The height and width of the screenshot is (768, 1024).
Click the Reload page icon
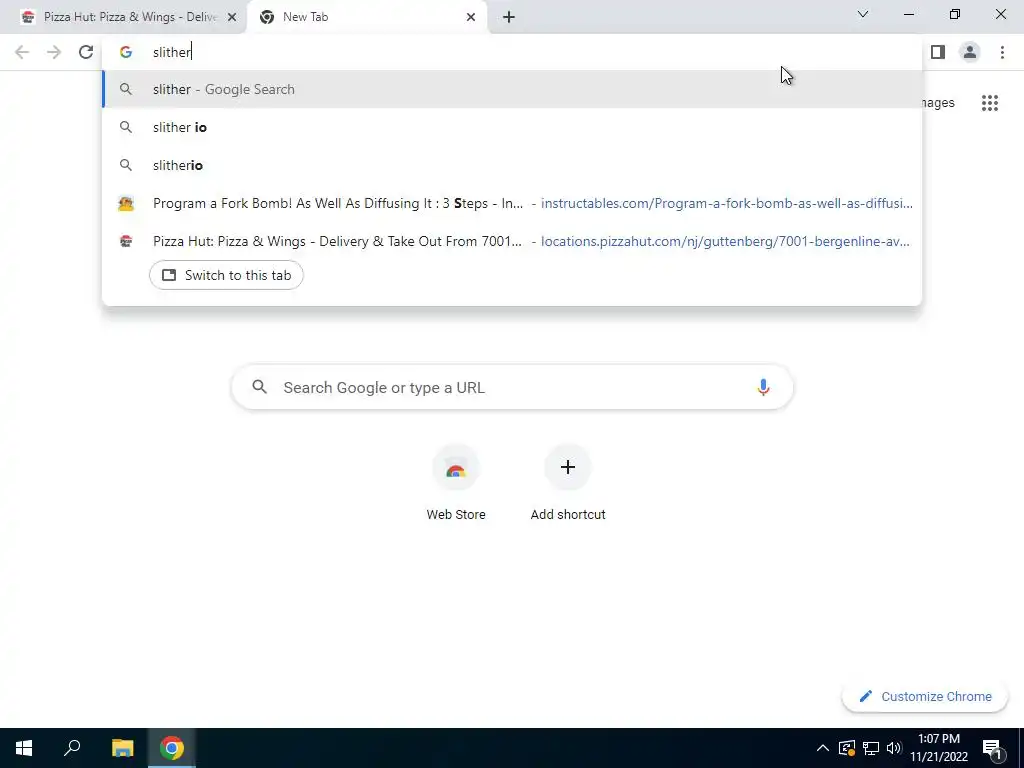click(x=86, y=52)
